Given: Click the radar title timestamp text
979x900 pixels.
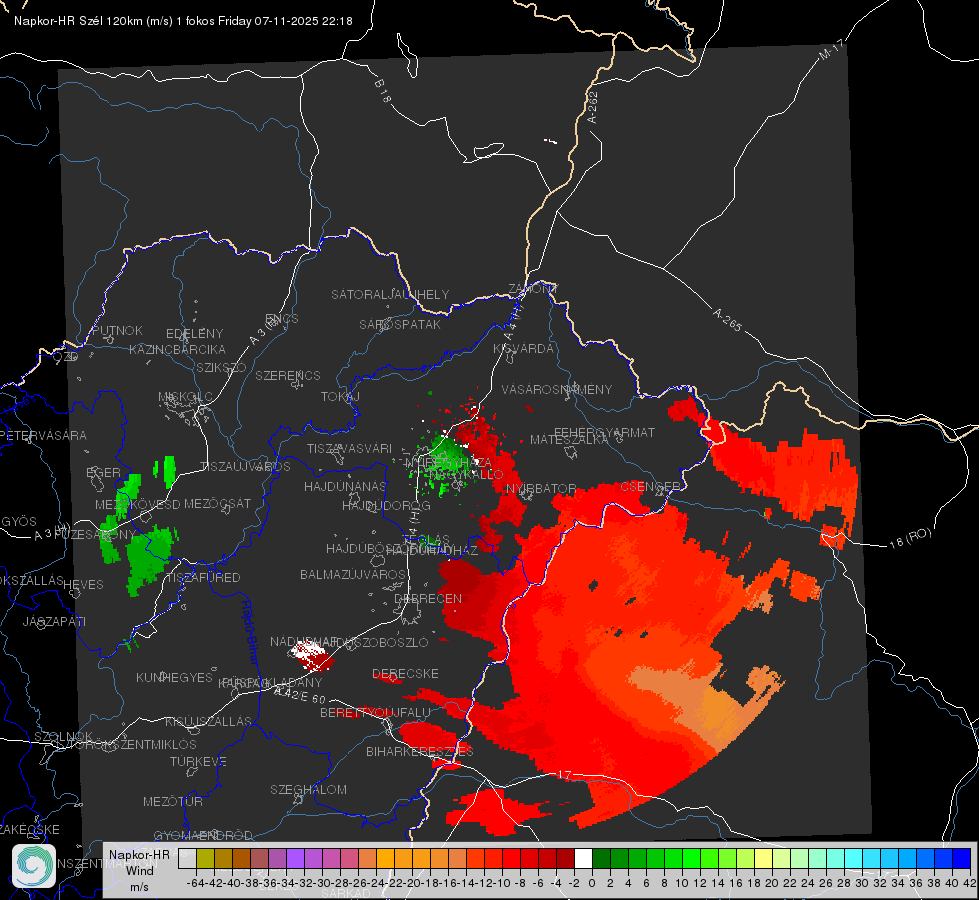Looking at the screenshot, I should coord(183,21).
